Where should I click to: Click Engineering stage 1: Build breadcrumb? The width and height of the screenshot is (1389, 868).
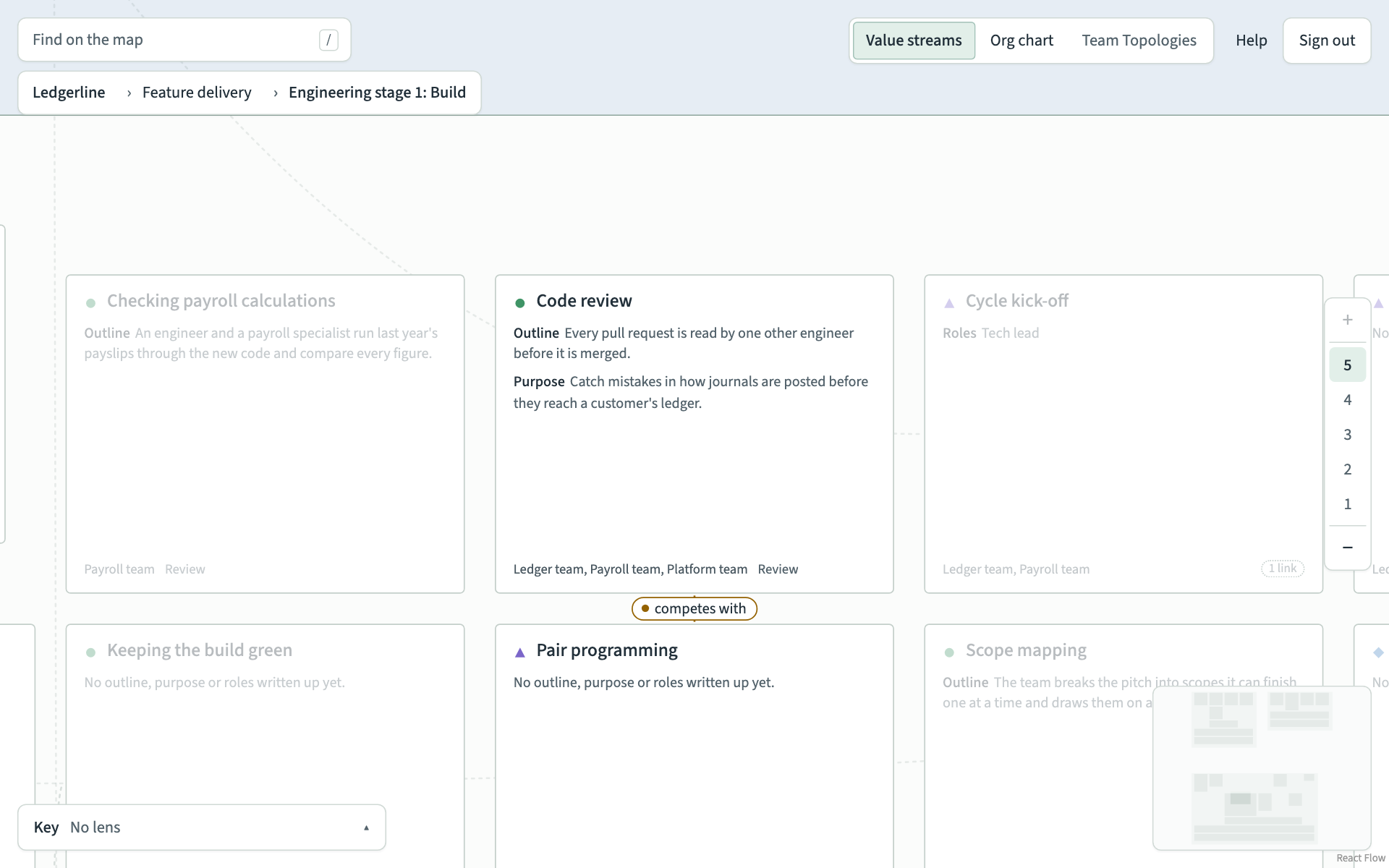point(377,93)
